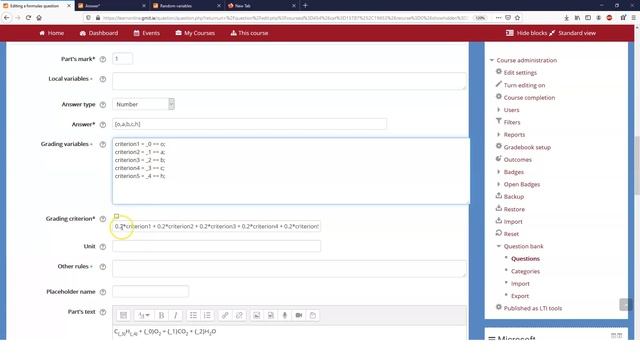640x360 pixels.
Task: Open Questions under Question bank
Action: (525, 259)
